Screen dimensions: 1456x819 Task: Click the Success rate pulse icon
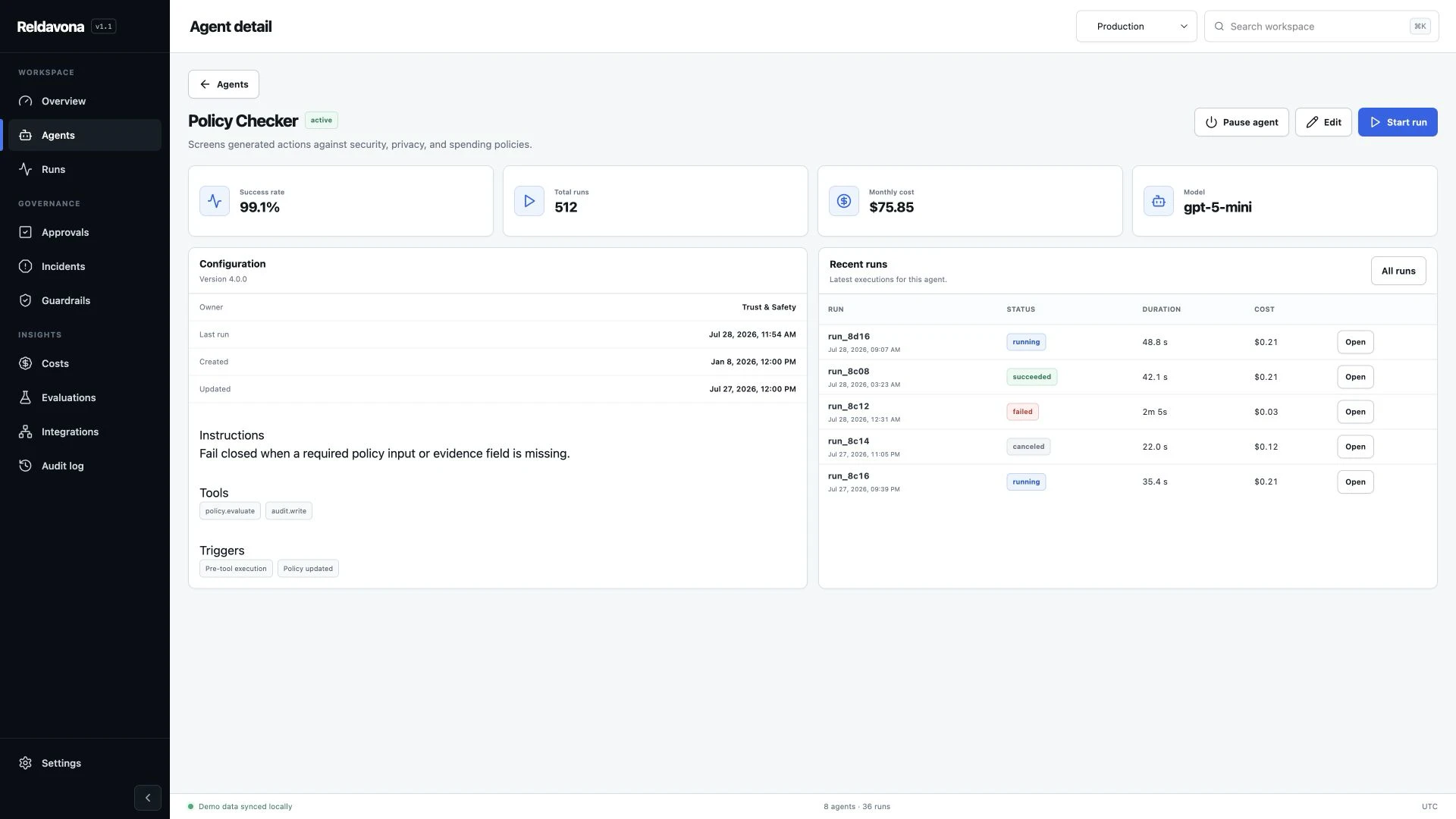coord(215,201)
